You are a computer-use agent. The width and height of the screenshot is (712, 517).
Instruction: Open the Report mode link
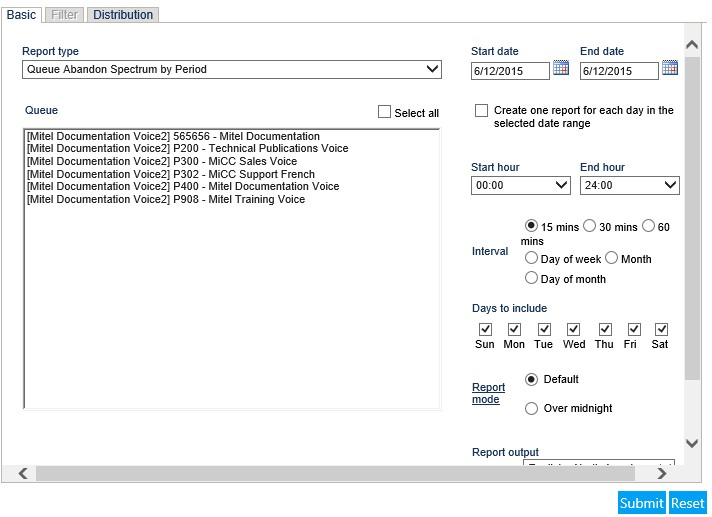click(x=488, y=393)
